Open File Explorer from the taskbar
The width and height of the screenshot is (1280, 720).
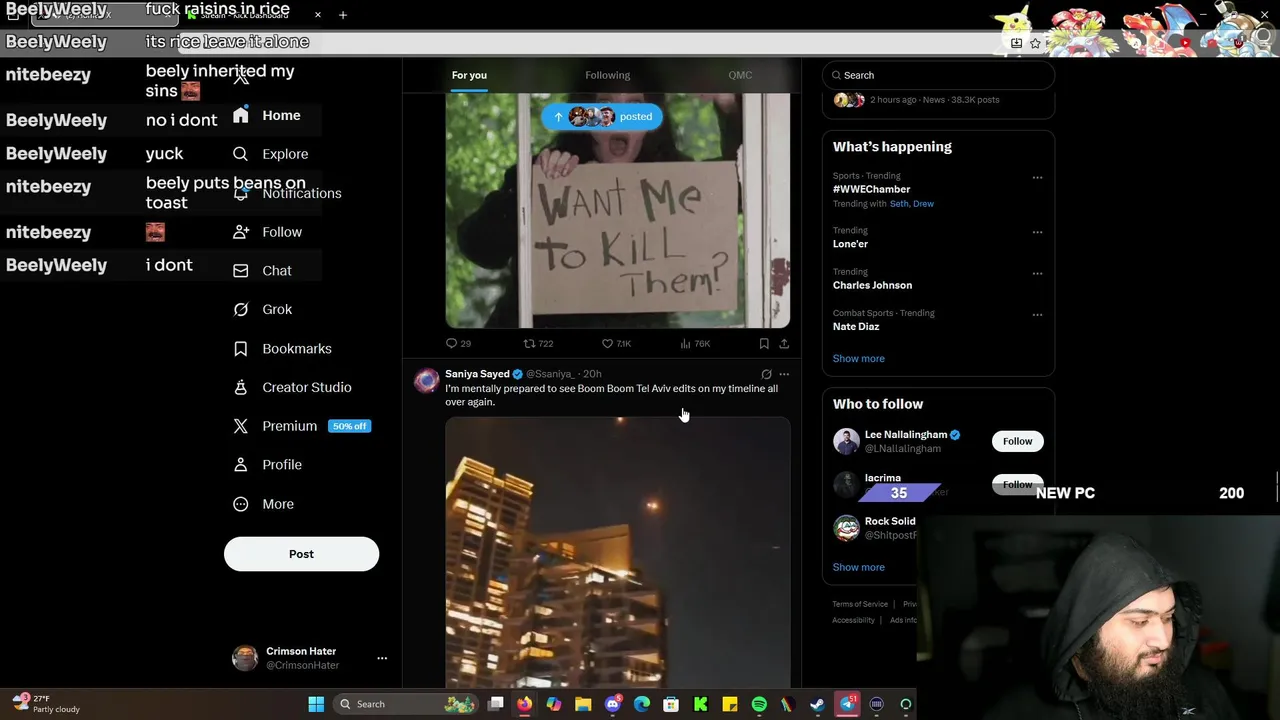click(583, 704)
